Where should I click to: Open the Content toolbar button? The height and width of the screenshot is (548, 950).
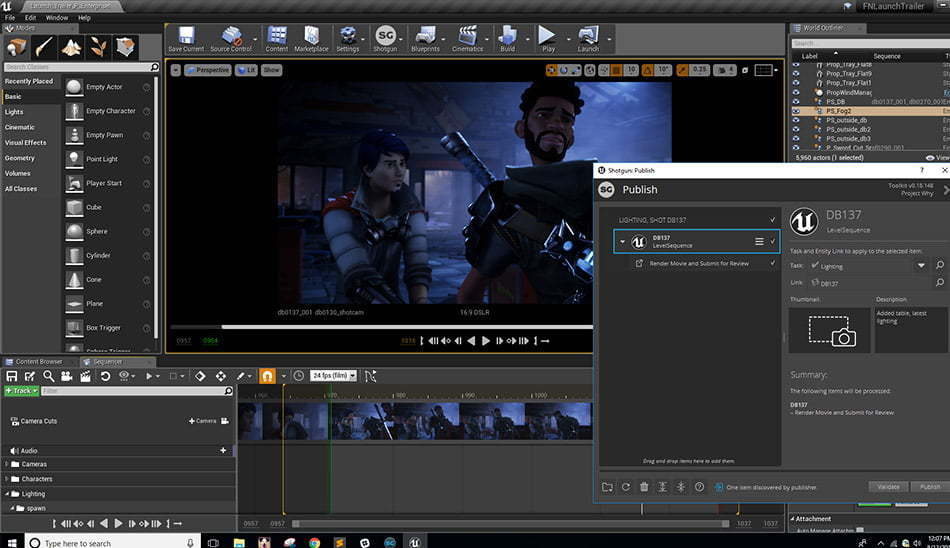coord(277,39)
